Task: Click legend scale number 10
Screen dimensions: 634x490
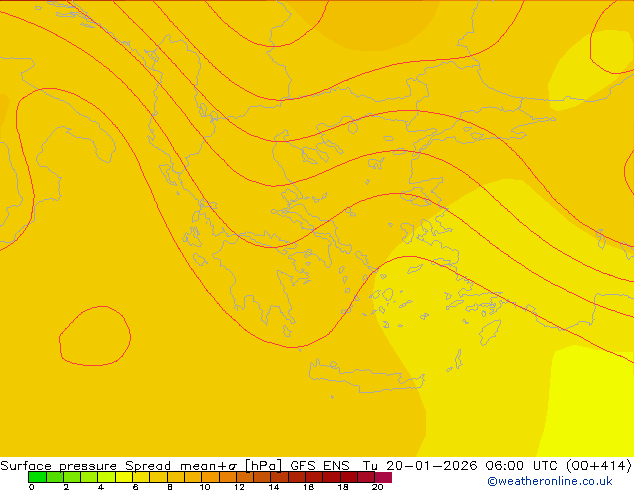Action: pyautogui.click(x=204, y=487)
